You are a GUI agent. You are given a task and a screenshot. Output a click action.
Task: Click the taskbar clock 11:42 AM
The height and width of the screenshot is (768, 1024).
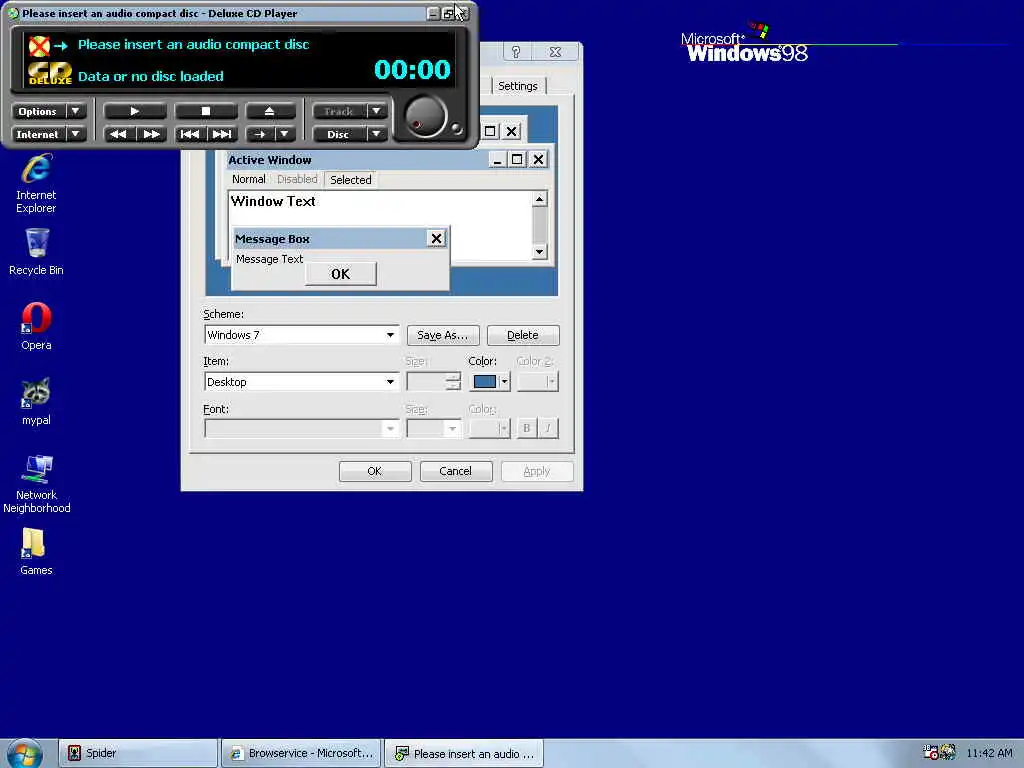point(989,754)
